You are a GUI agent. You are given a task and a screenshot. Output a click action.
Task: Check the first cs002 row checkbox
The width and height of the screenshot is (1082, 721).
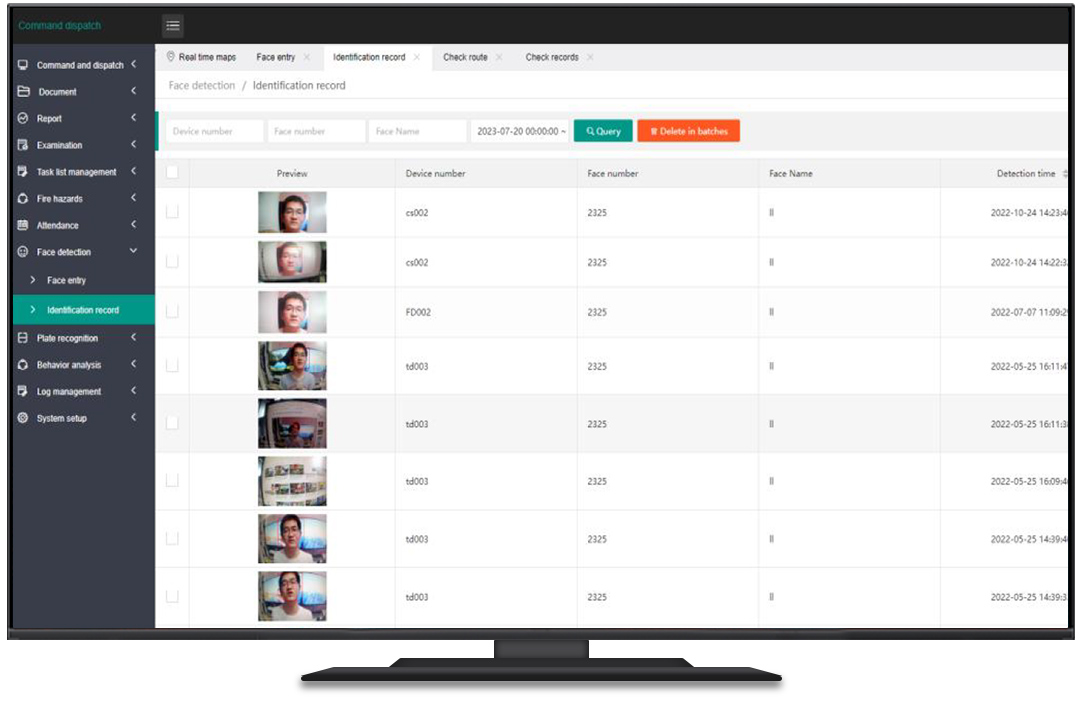(x=172, y=212)
